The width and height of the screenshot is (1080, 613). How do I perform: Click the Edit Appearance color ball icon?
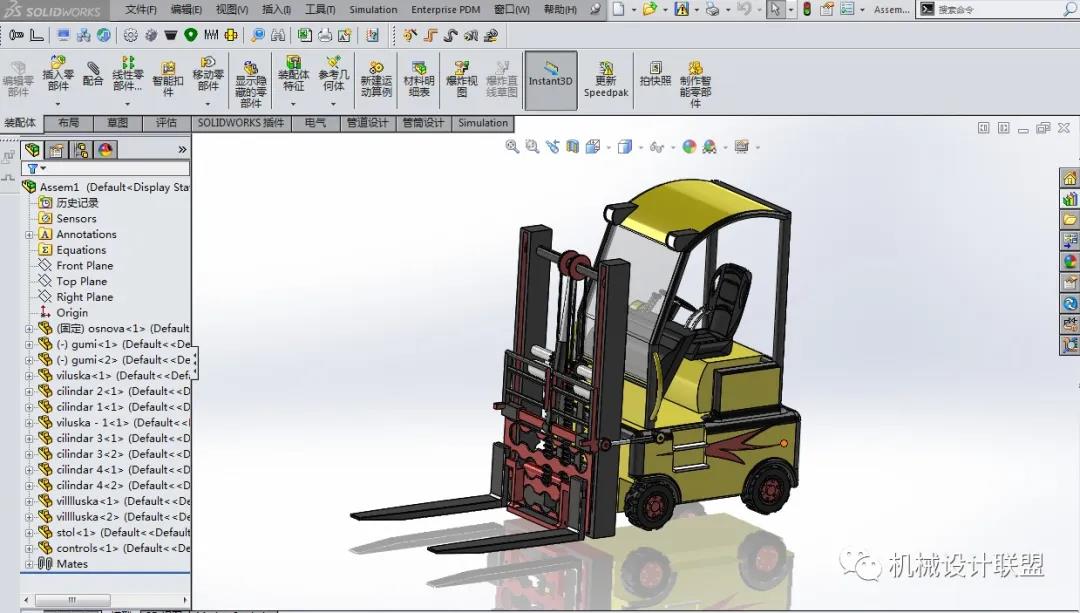tap(689, 147)
